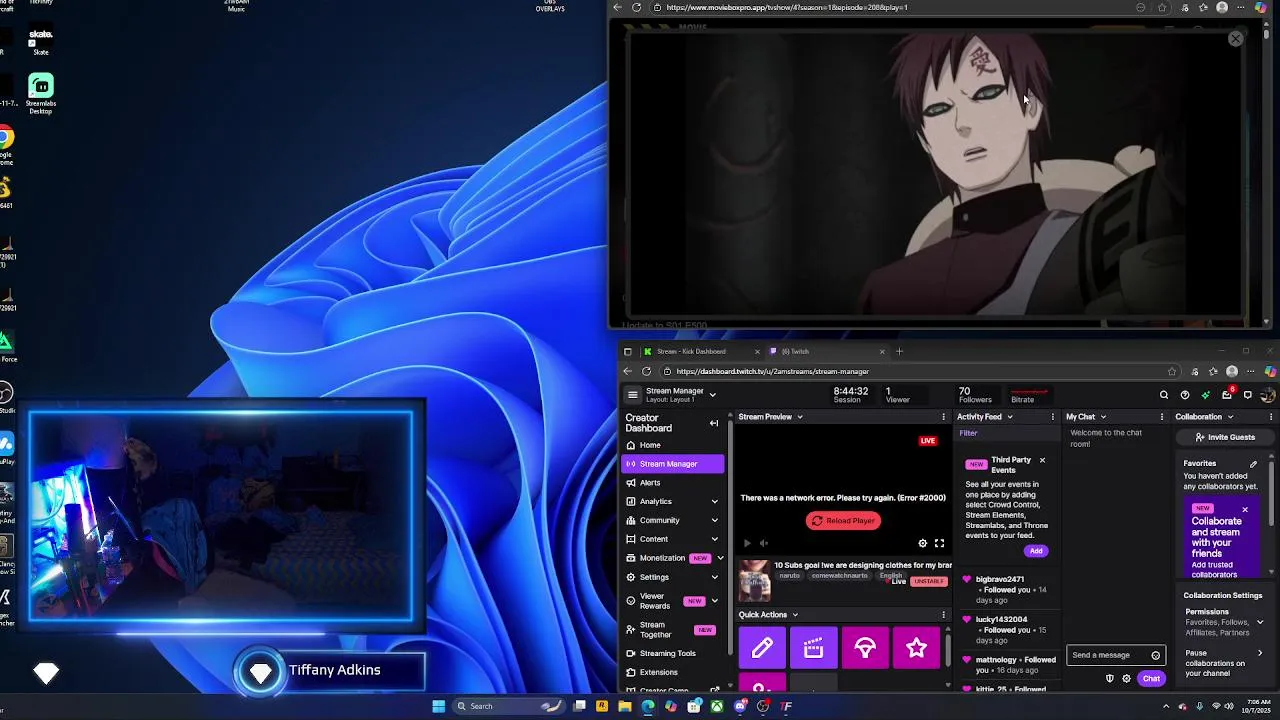Switch to Stream - Kick Dashboard tab
The image size is (1280, 720).
[x=700, y=352]
